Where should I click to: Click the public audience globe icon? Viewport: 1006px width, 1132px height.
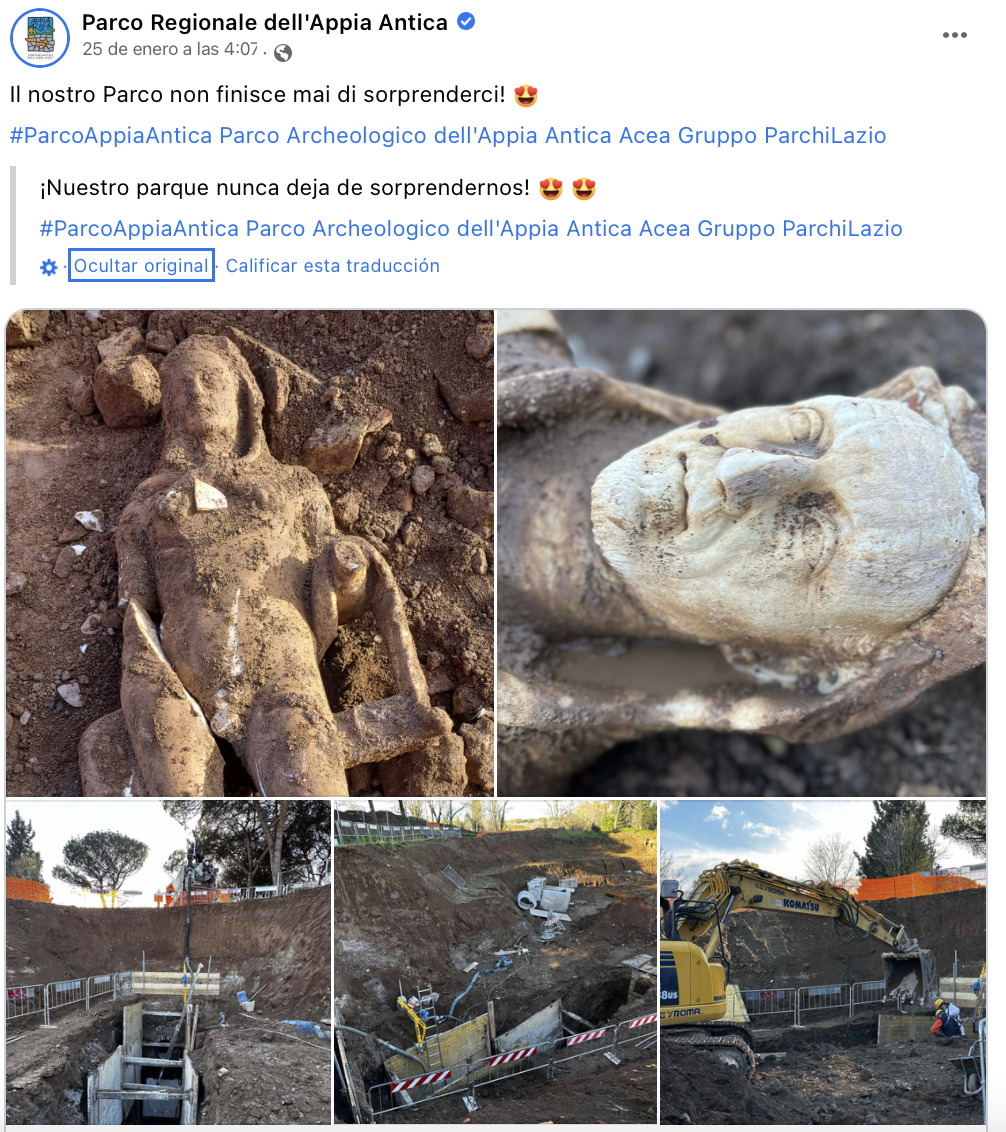[283, 53]
